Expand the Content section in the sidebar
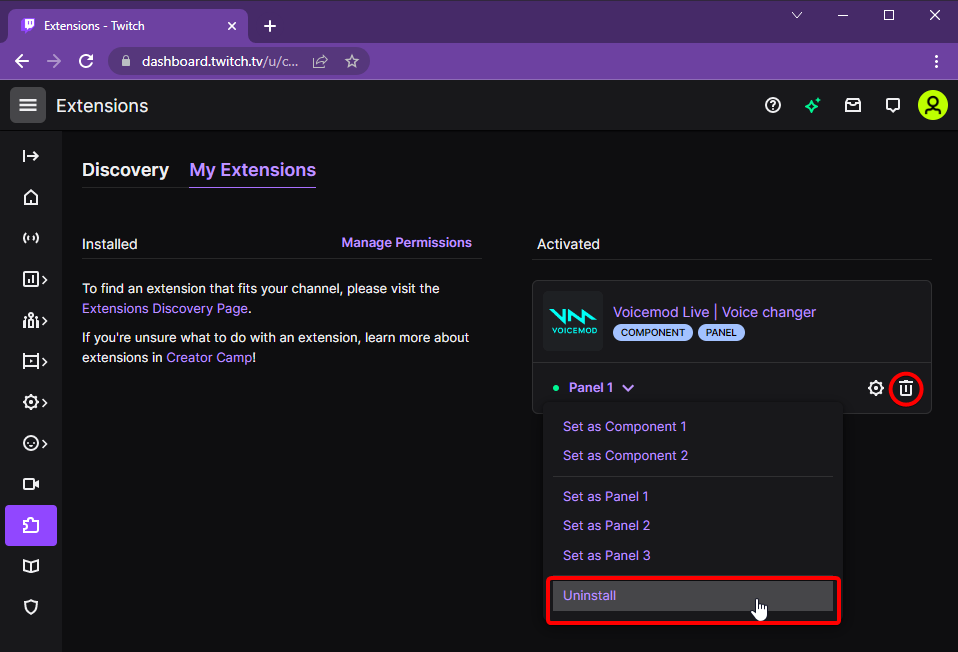Viewport: 958px width, 652px height. pyautogui.click(x=35, y=361)
